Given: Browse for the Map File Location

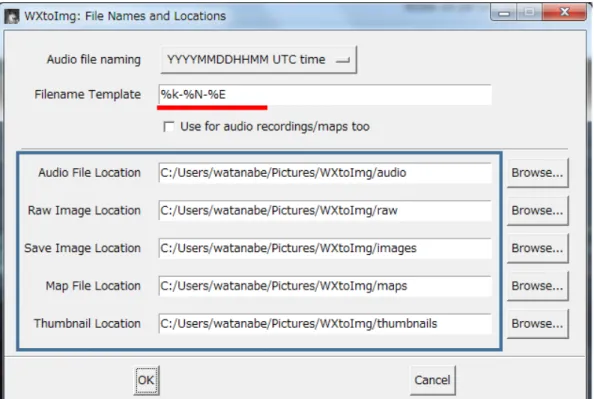Looking at the screenshot, I should tap(538, 286).
